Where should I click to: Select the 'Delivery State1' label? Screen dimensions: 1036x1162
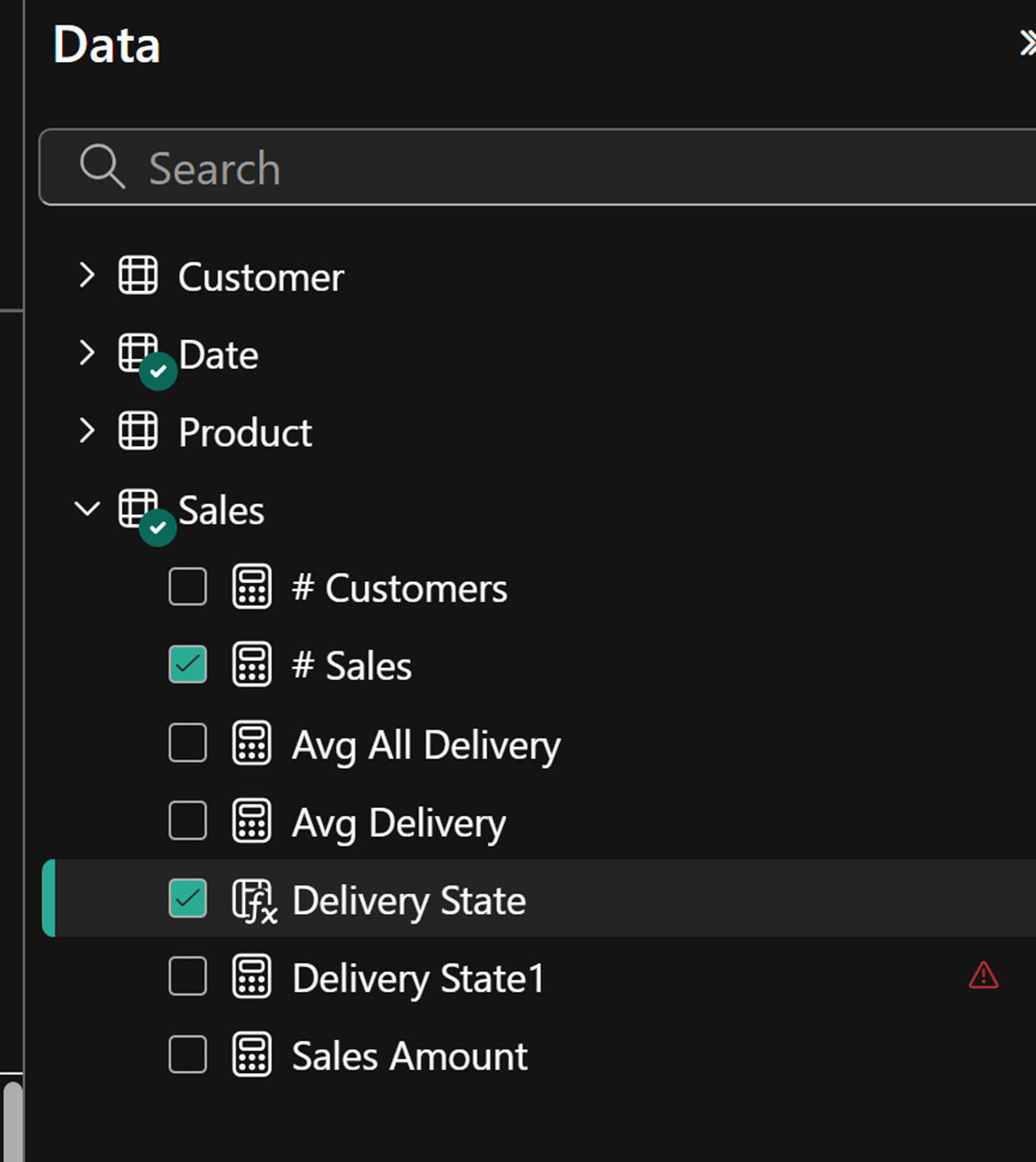(419, 979)
